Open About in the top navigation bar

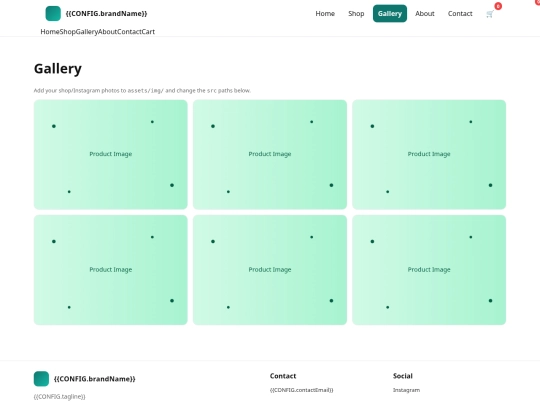425,13
